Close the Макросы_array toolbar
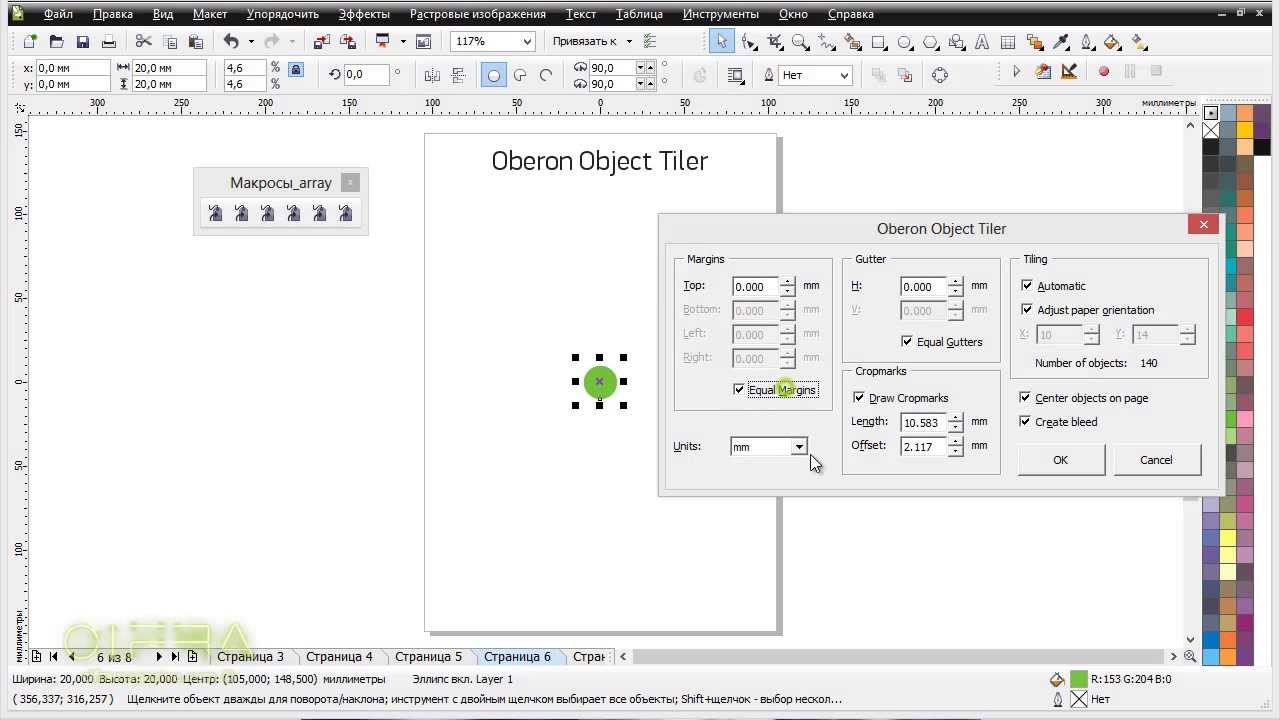This screenshot has height=720, width=1280. pos(349,182)
